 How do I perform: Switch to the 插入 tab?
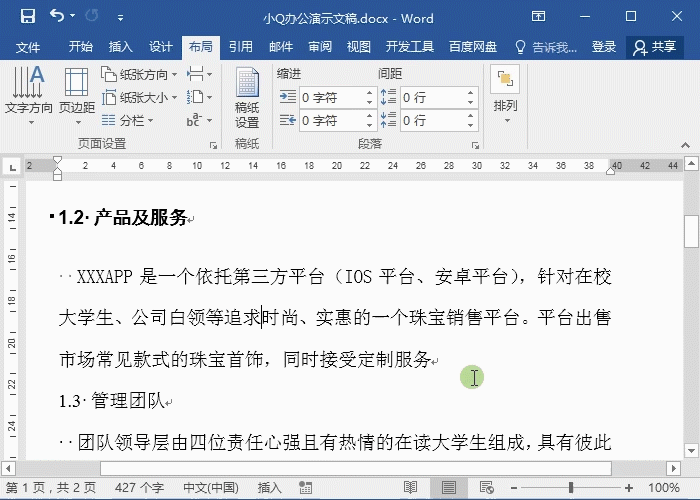pos(121,47)
